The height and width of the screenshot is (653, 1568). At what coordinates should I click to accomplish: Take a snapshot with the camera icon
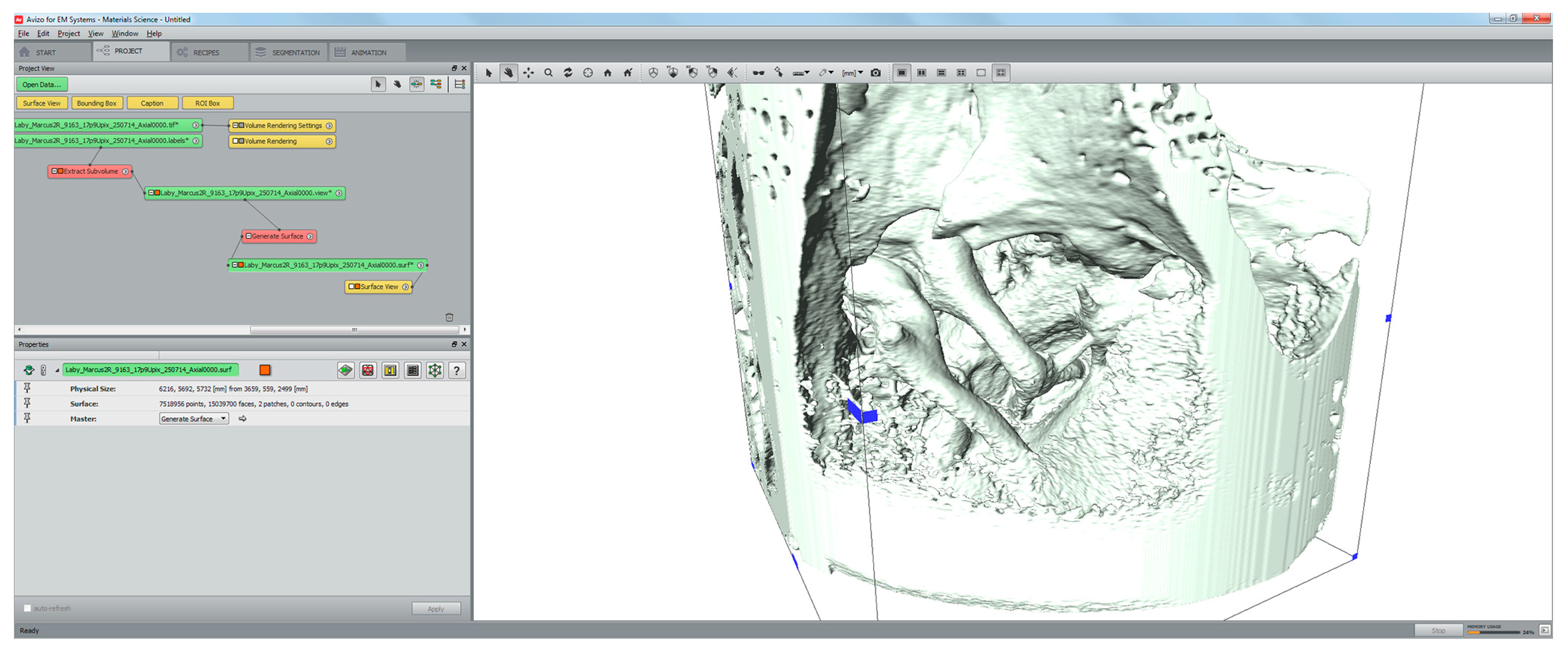click(x=875, y=73)
